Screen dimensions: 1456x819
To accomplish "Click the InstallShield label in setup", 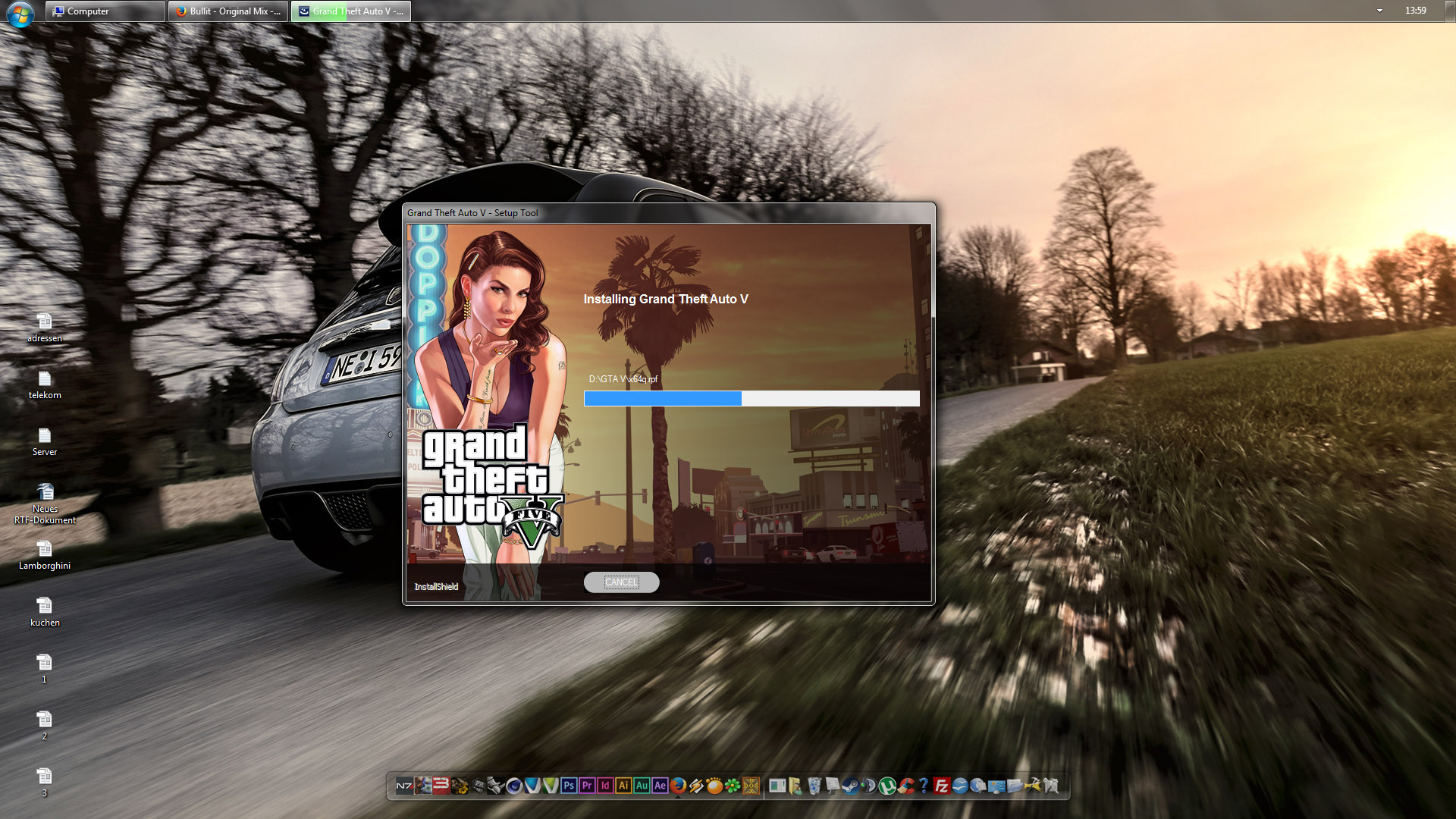I will coord(436,586).
